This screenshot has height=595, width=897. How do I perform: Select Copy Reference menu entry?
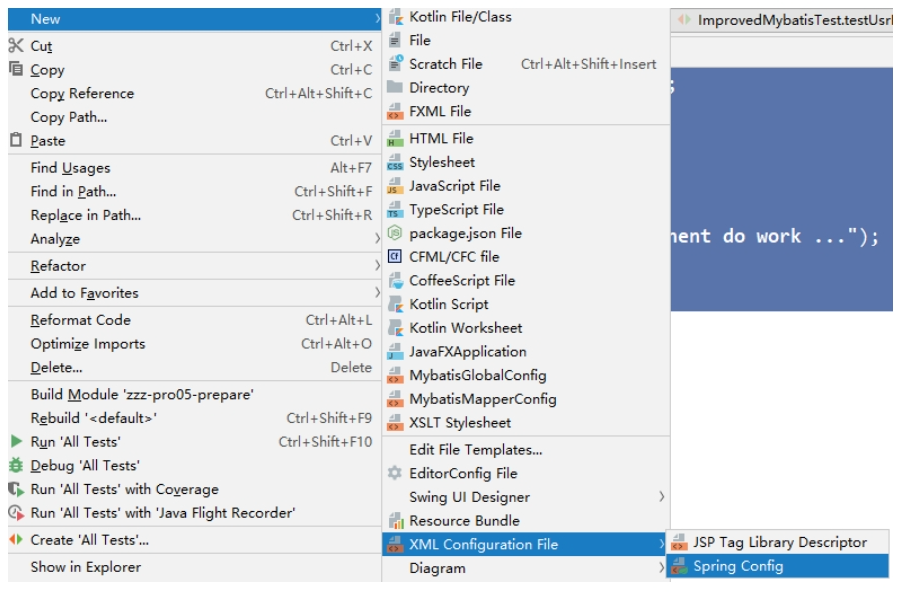click(x=195, y=93)
